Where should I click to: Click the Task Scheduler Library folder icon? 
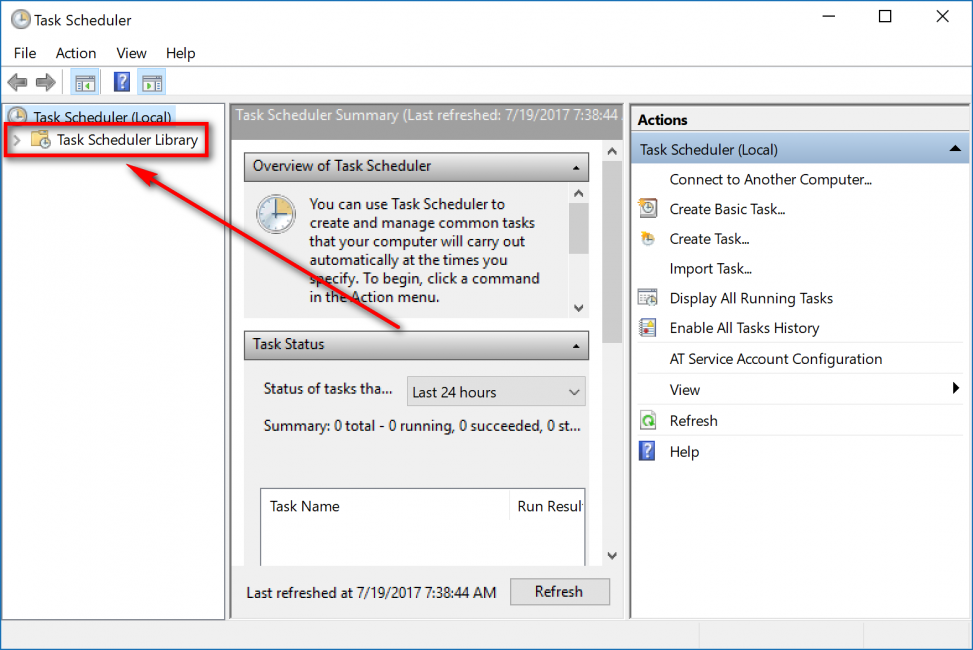tap(41, 140)
